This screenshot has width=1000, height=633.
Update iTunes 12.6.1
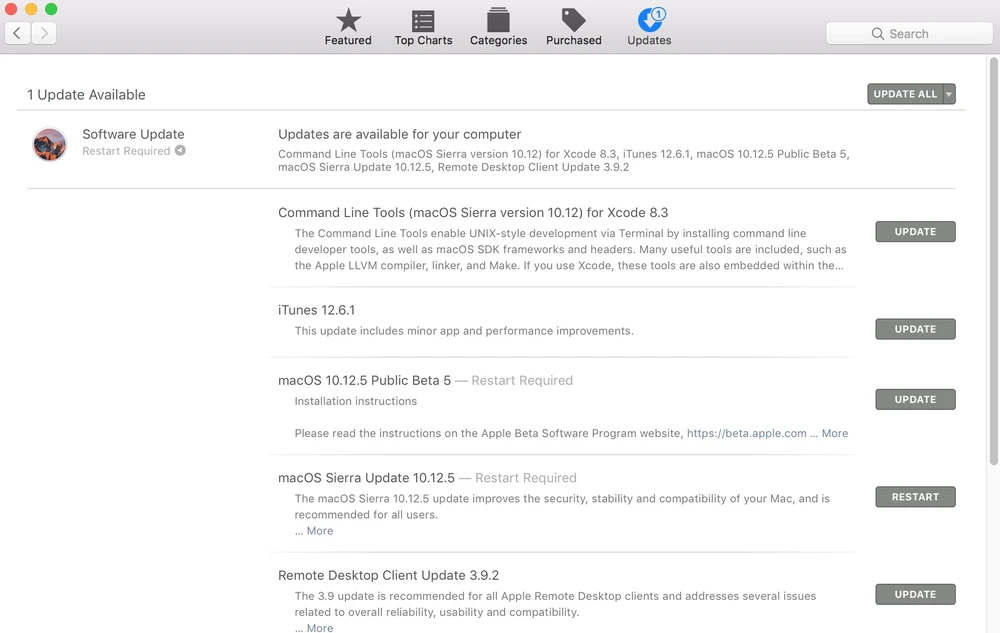pyautogui.click(x=915, y=329)
